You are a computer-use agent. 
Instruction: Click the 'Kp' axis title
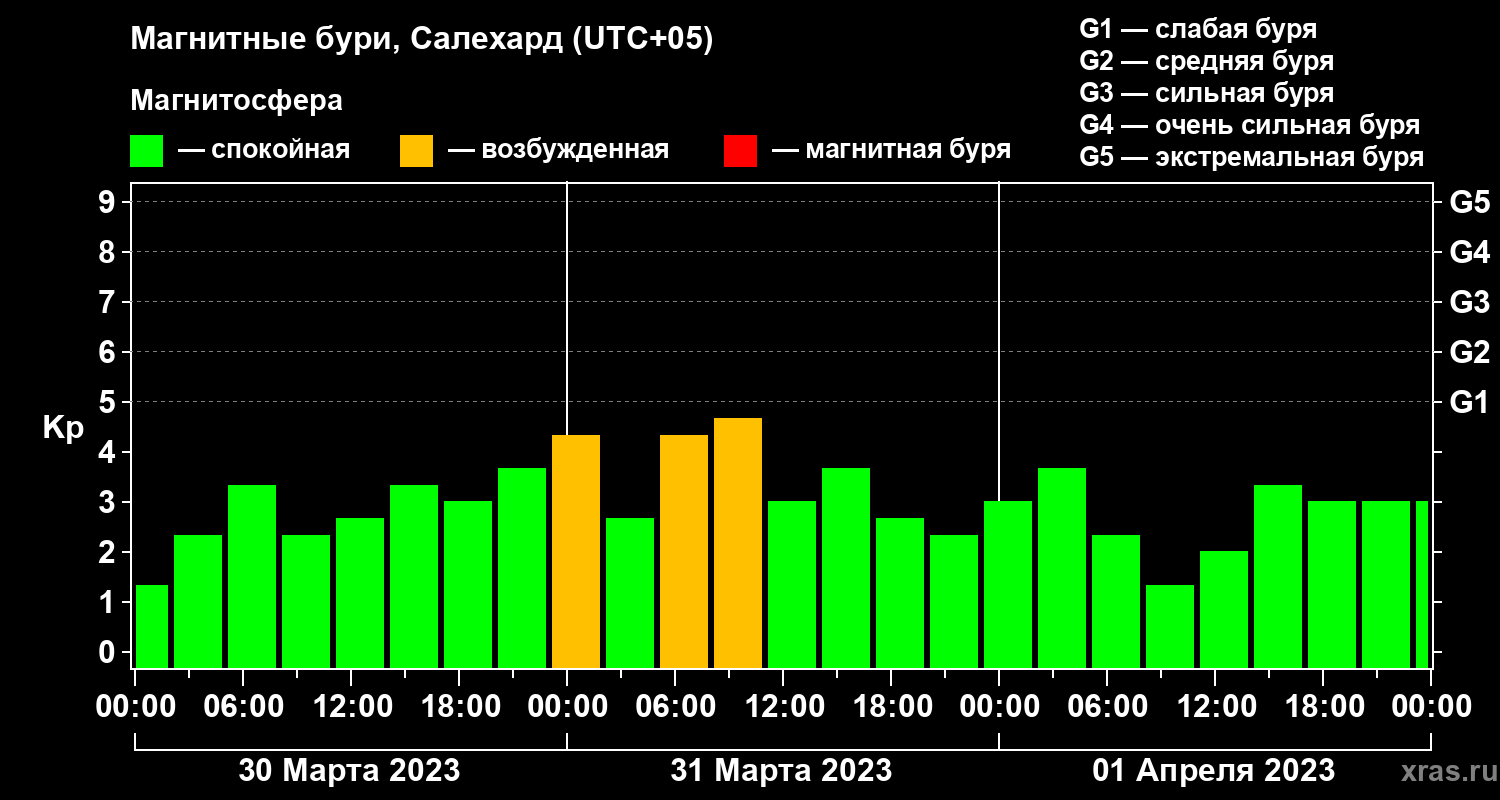point(63,427)
